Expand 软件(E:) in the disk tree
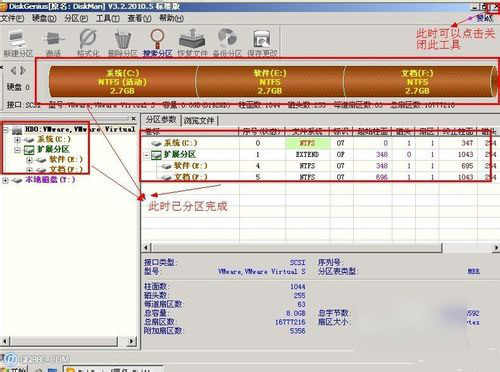The height and width of the screenshot is (372, 500). [29, 160]
